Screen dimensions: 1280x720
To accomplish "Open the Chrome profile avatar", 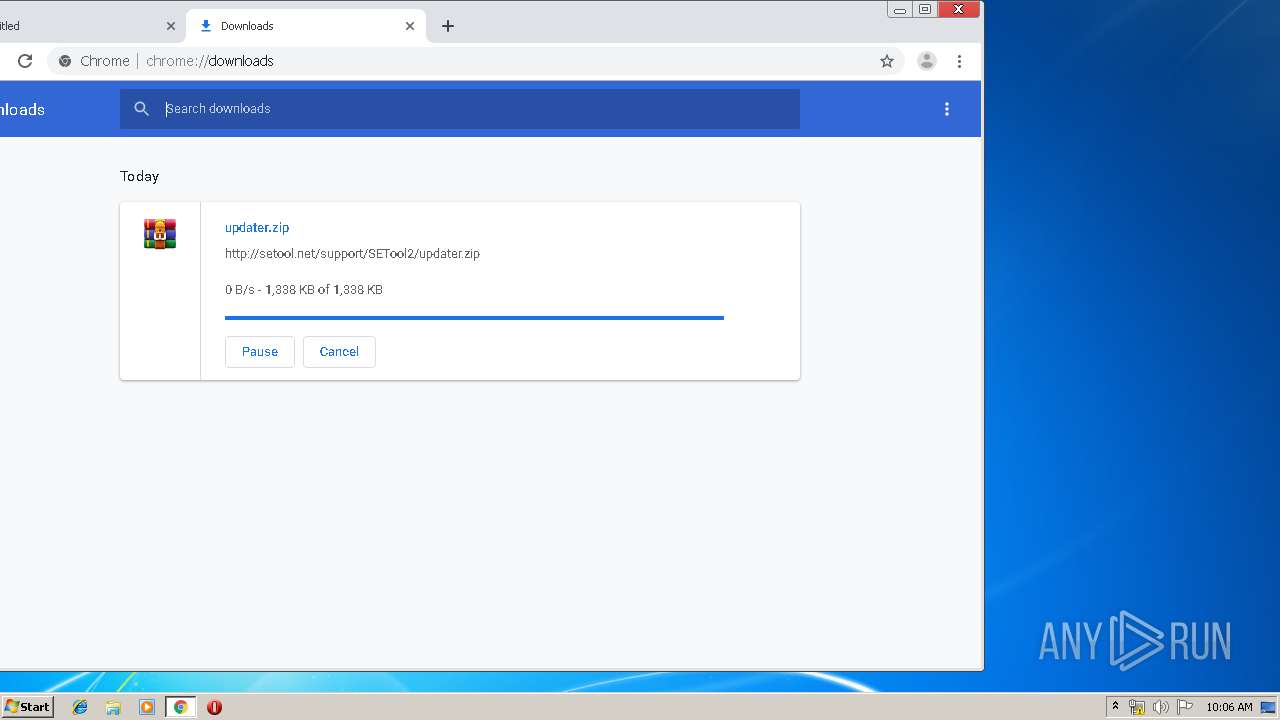I will (927, 61).
